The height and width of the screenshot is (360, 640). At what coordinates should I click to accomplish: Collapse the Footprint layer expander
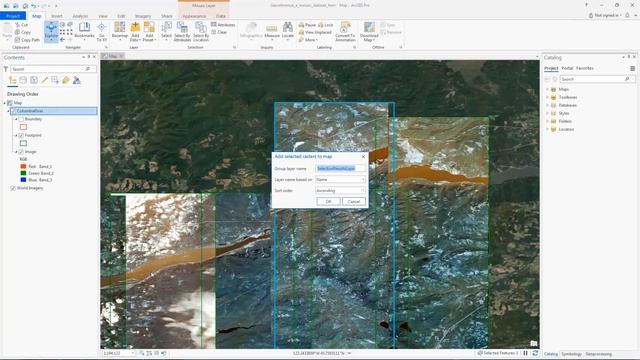pyautogui.click(x=16, y=135)
